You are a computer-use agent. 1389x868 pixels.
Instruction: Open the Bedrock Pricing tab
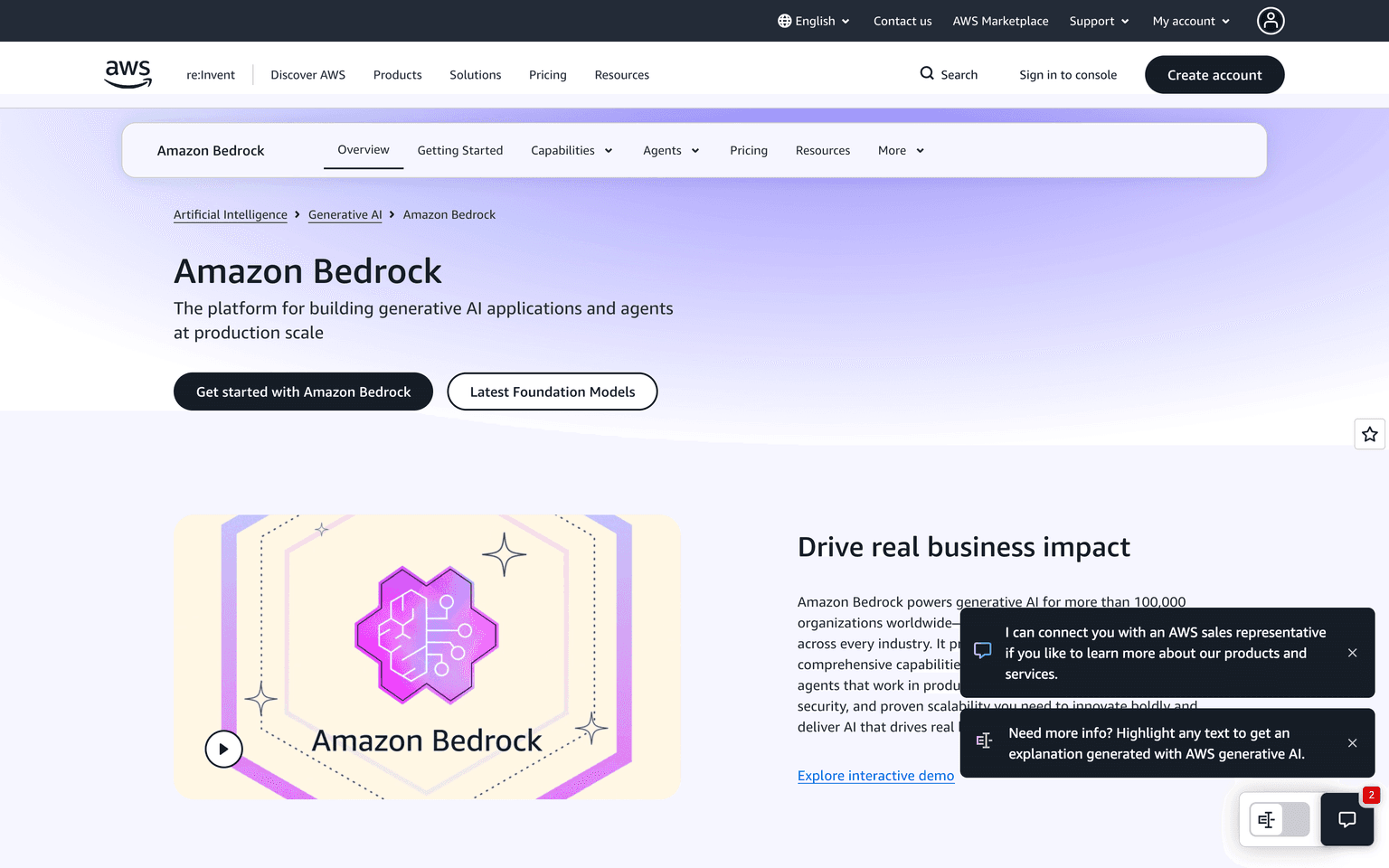coord(749,150)
